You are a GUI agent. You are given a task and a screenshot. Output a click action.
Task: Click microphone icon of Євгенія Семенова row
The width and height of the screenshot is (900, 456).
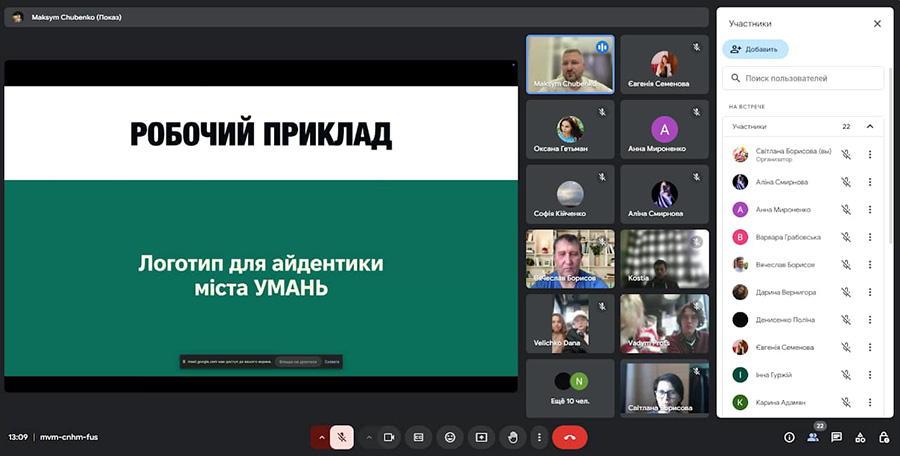coord(845,347)
